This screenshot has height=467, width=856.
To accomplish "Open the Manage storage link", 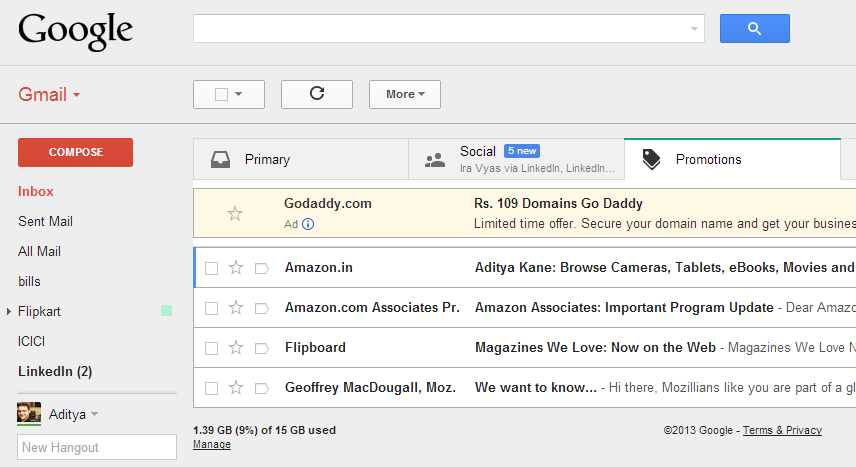I will [212, 445].
